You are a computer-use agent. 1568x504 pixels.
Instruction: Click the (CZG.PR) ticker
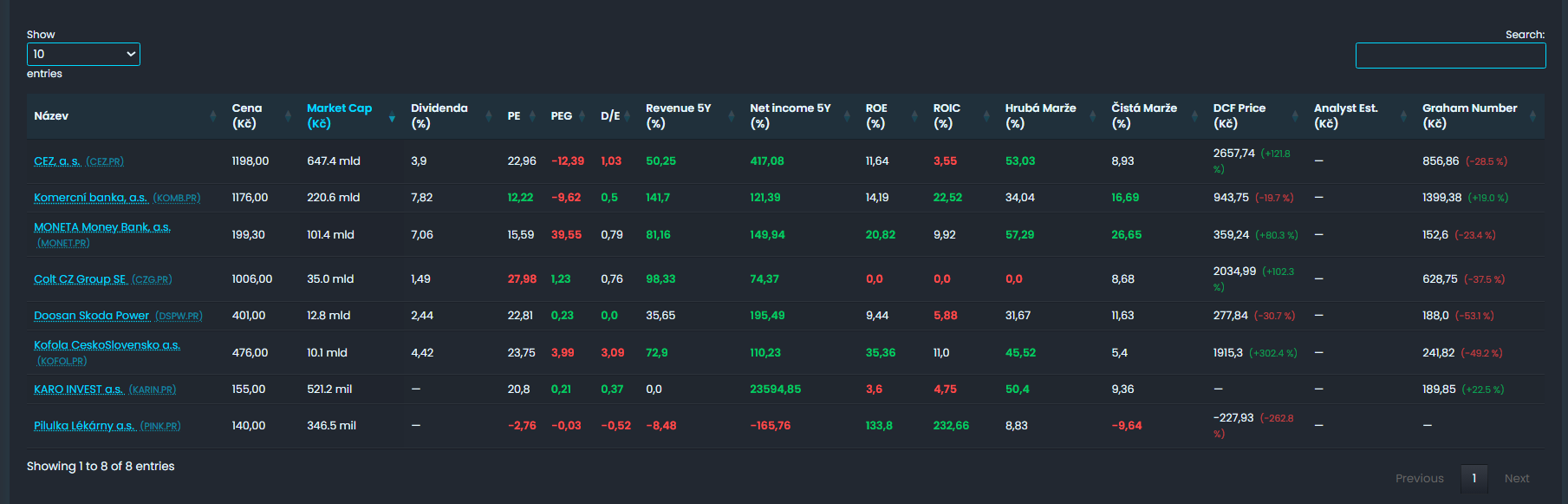point(152,280)
